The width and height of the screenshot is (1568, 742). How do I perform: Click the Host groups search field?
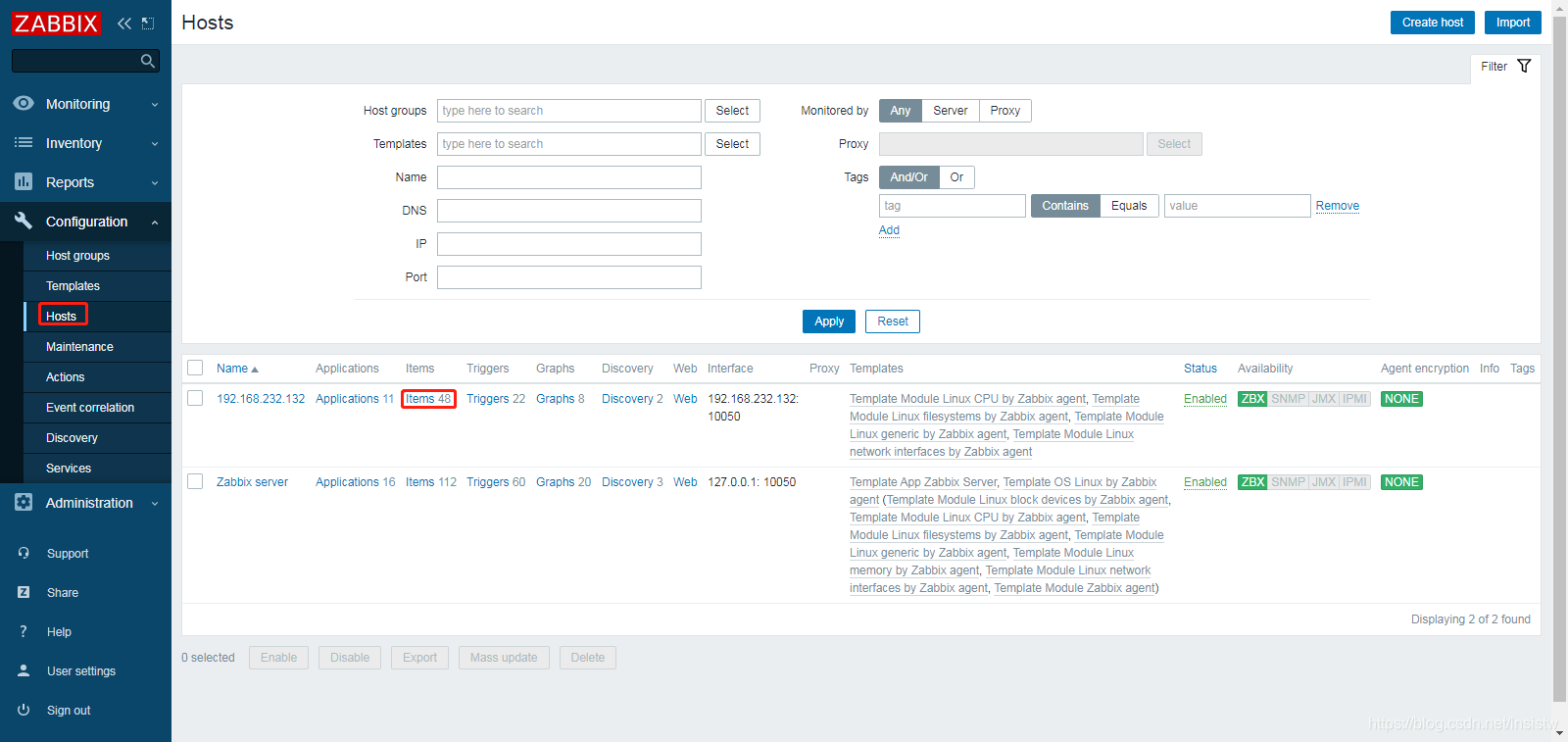pyautogui.click(x=569, y=111)
